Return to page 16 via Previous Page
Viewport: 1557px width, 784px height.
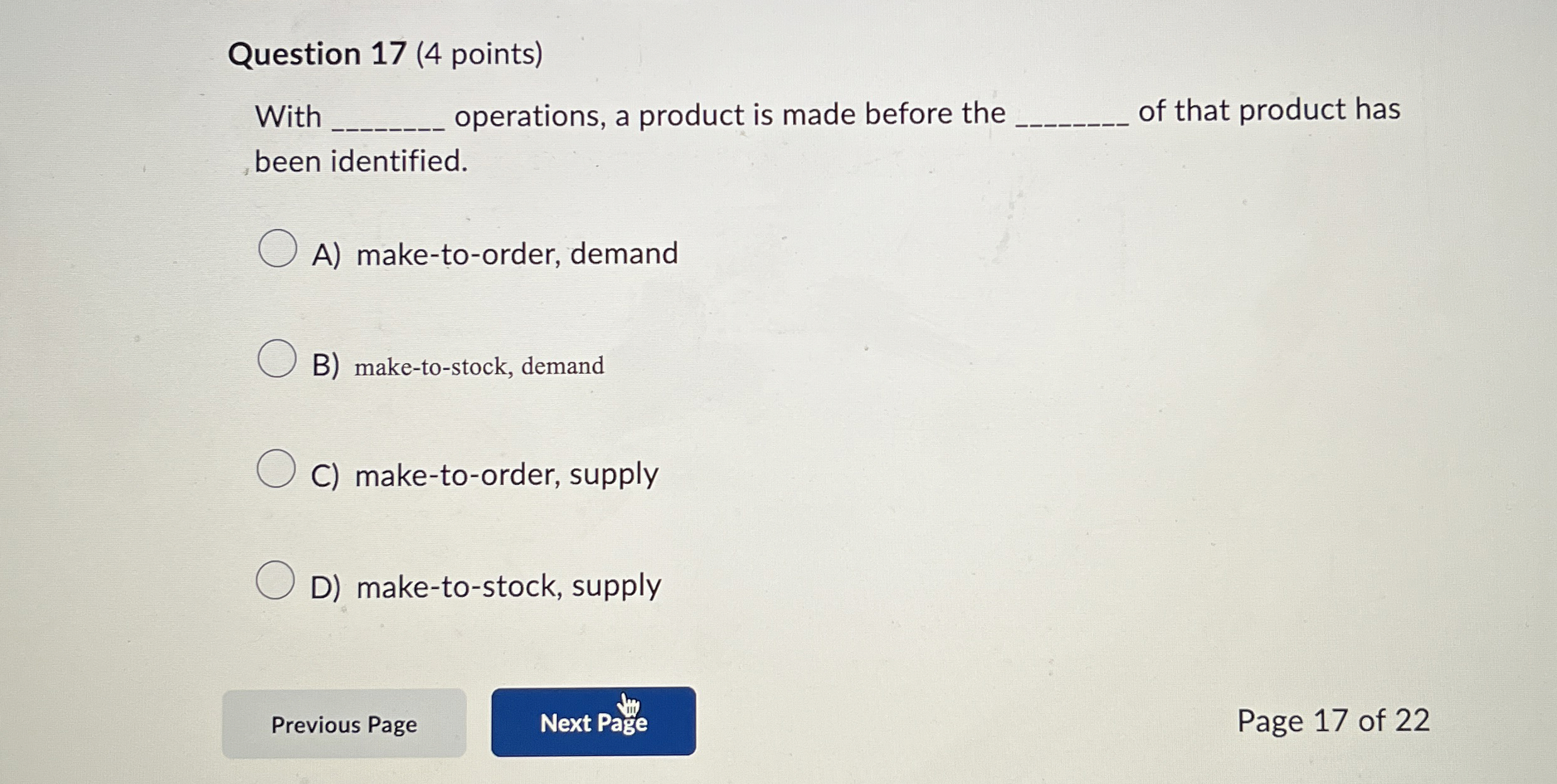(345, 725)
